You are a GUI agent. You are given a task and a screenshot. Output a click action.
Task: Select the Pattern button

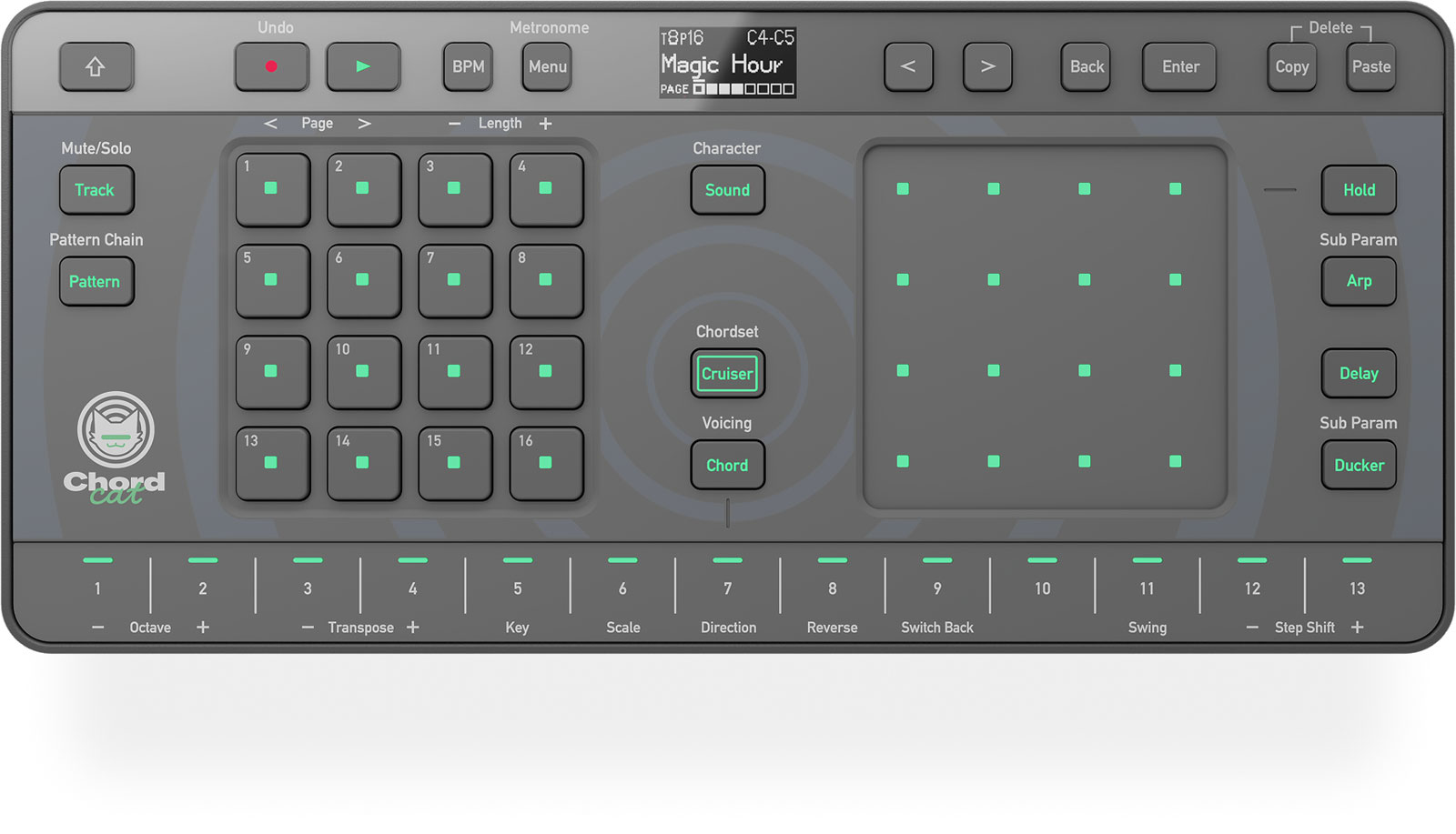point(96,281)
